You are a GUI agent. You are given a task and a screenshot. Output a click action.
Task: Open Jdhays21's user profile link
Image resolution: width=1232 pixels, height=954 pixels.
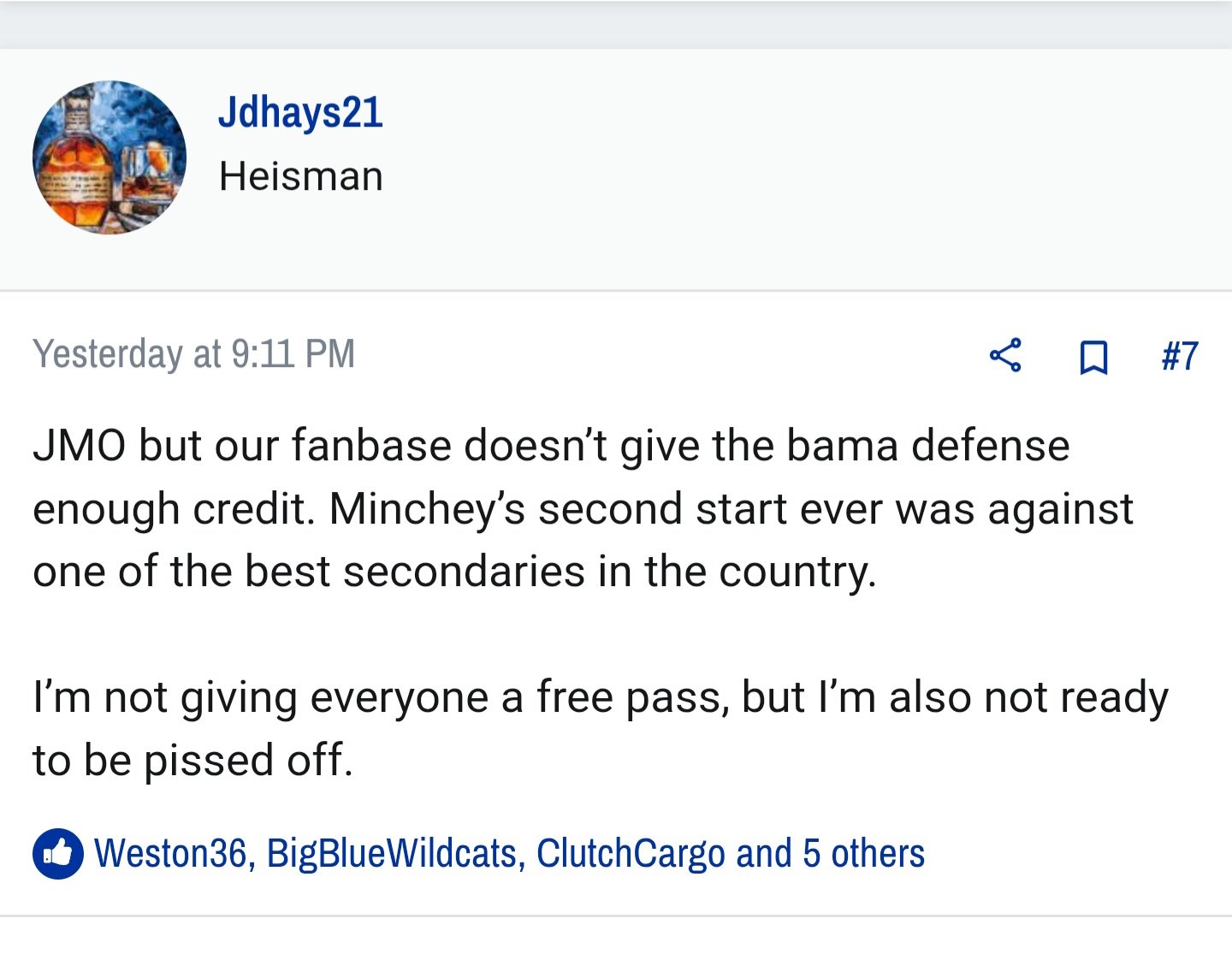[300, 114]
